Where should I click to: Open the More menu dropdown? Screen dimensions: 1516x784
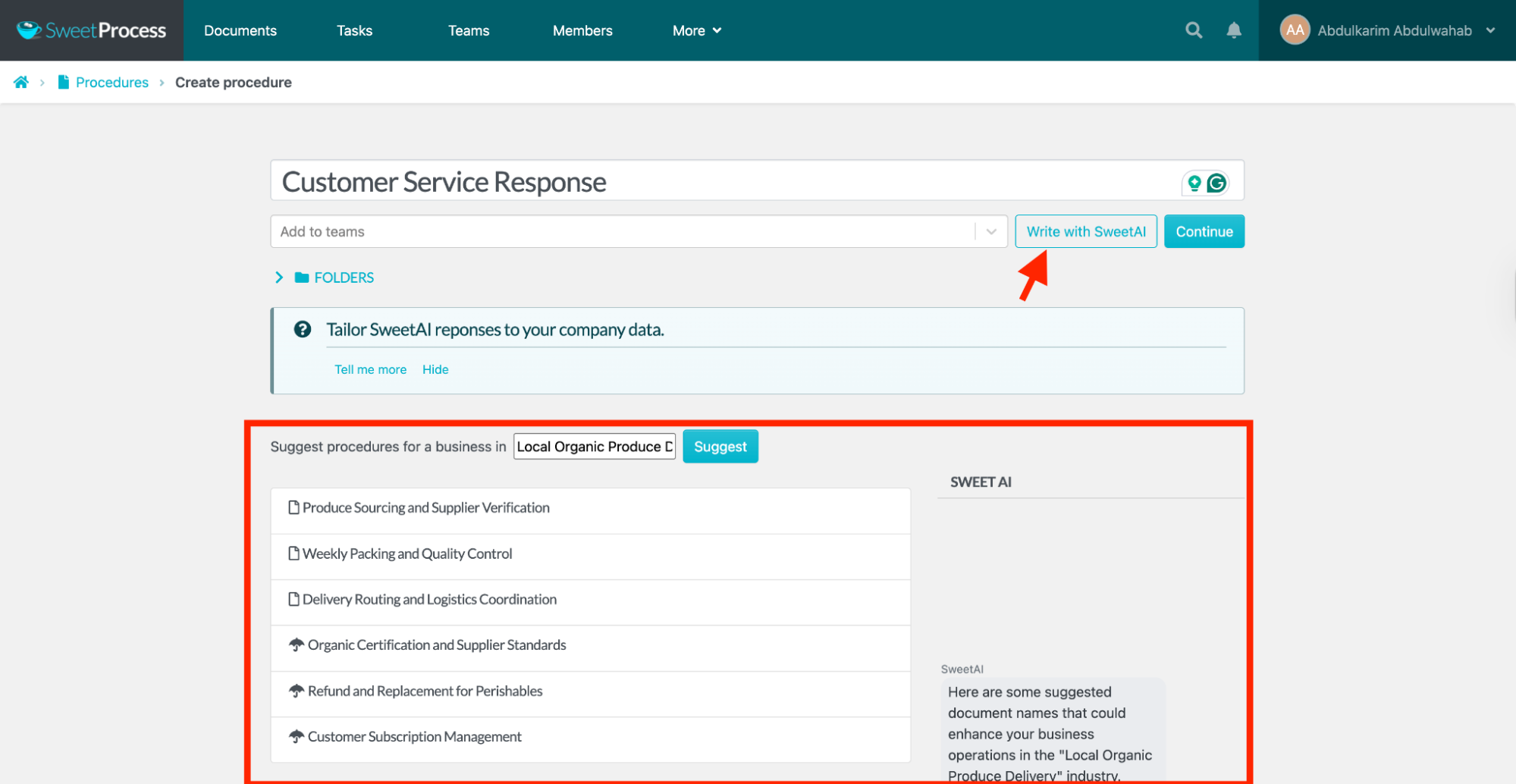(x=696, y=30)
